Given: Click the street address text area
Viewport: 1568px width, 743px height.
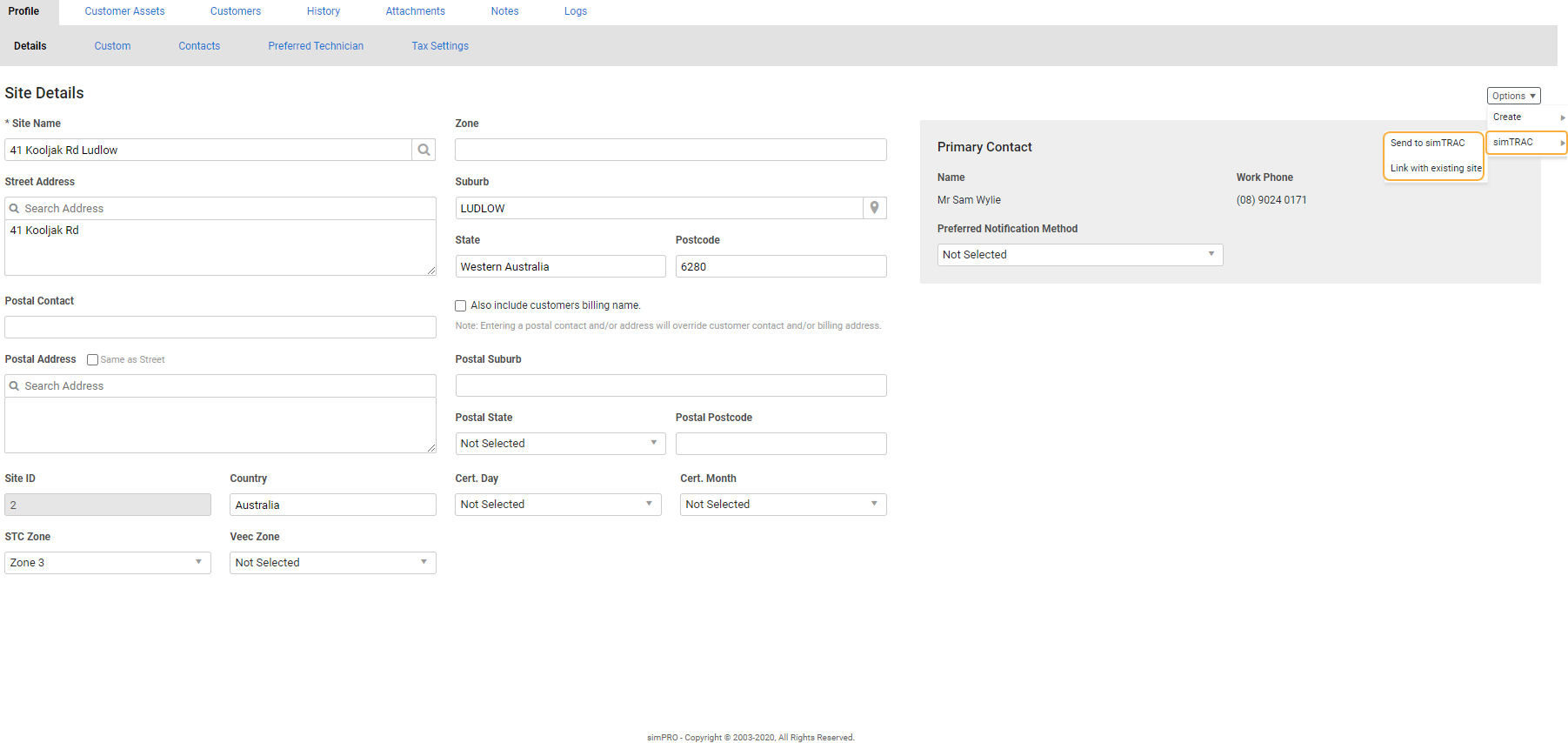Looking at the screenshot, I should (220, 248).
